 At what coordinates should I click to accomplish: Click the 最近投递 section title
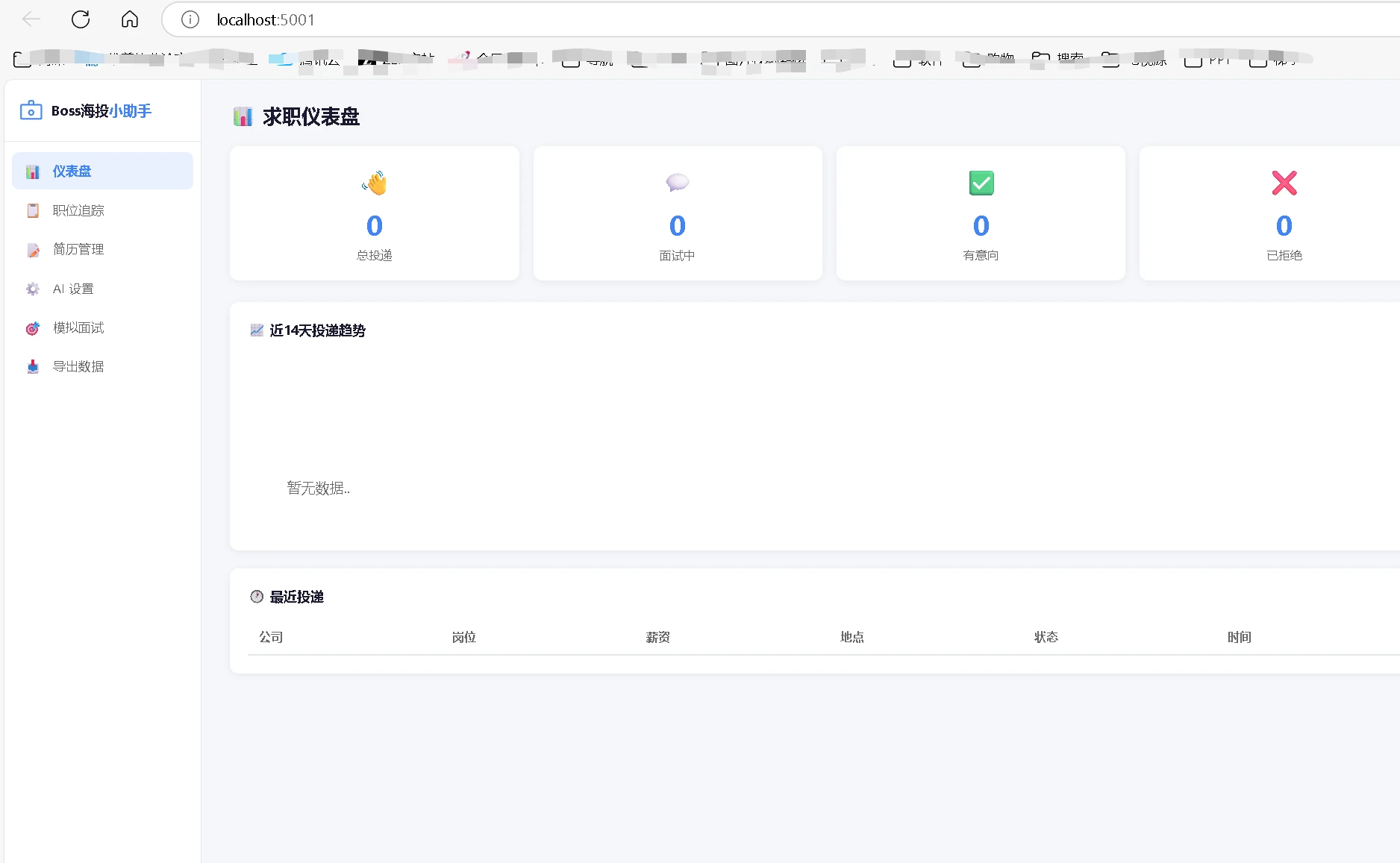click(297, 597)
